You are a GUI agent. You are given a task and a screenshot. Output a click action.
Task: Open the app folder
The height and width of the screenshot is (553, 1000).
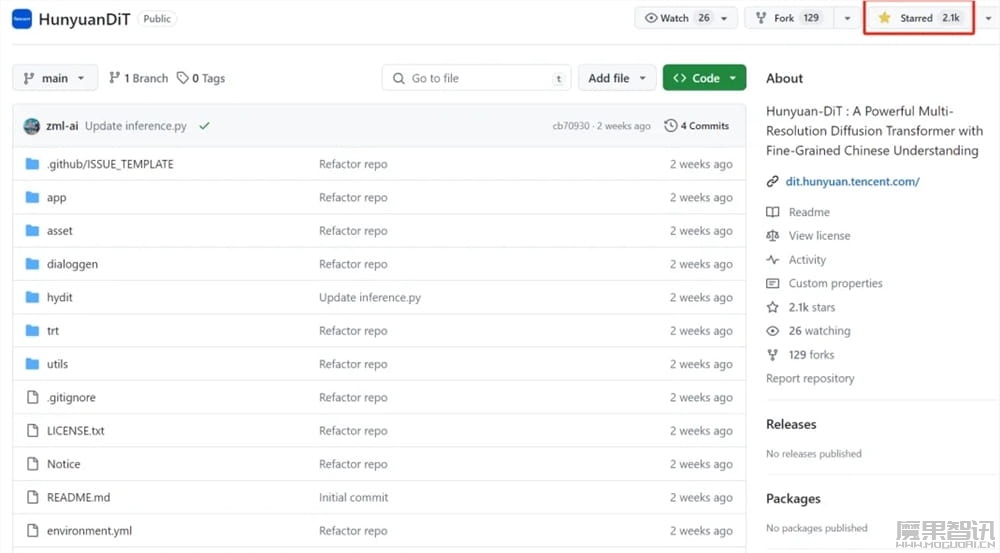56,198
